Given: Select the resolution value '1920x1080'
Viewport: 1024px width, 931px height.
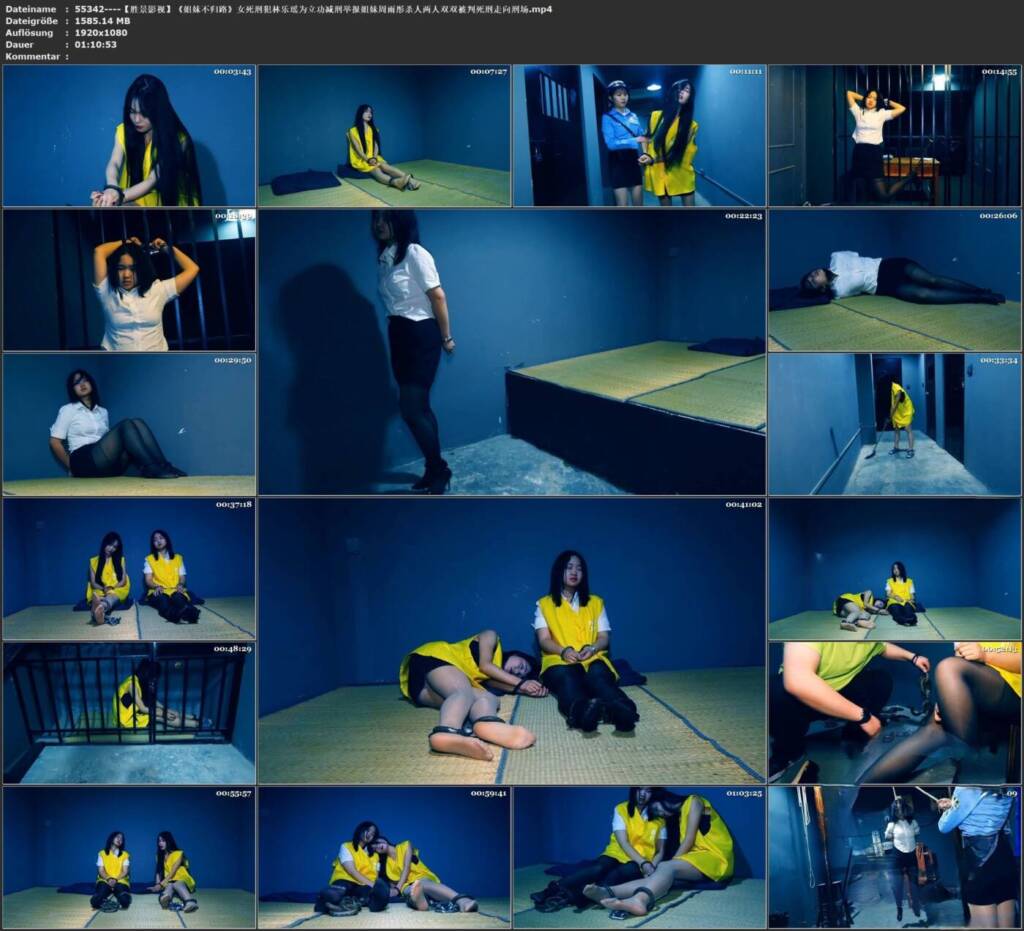Looking at the screenshot, I should [x=101, y=33].
